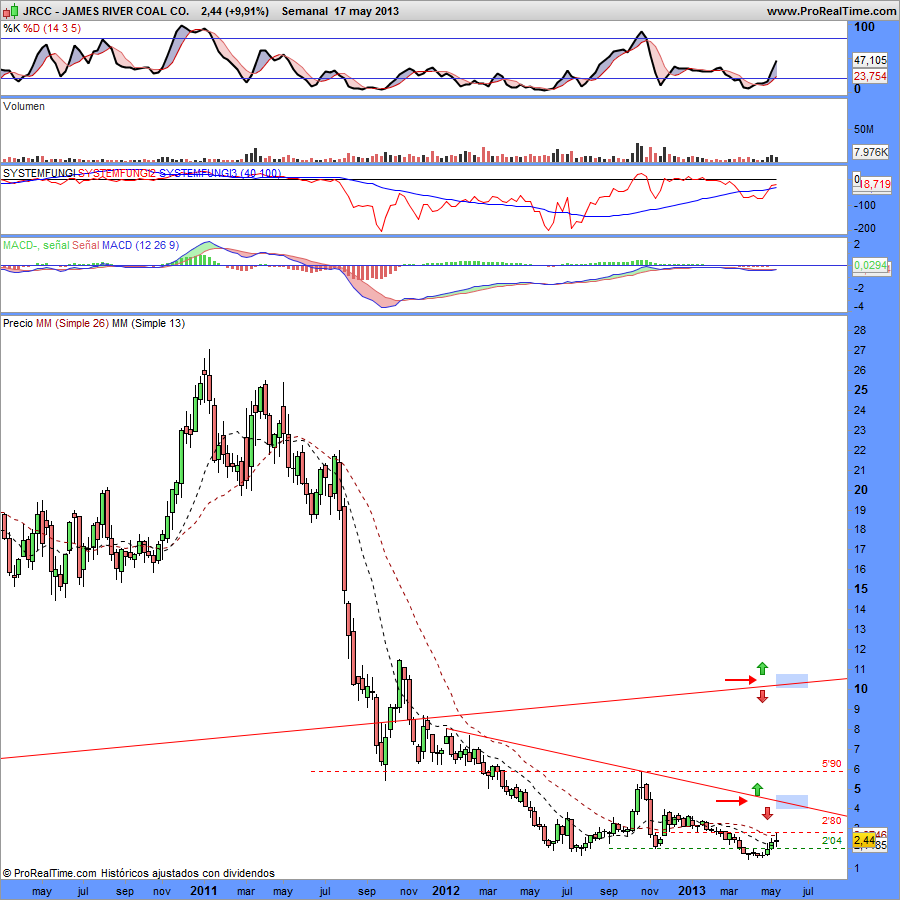This screenshot has height=900, width=900.
Task: Open the www.ProRealTime.com link
Action: pos(832,11)
